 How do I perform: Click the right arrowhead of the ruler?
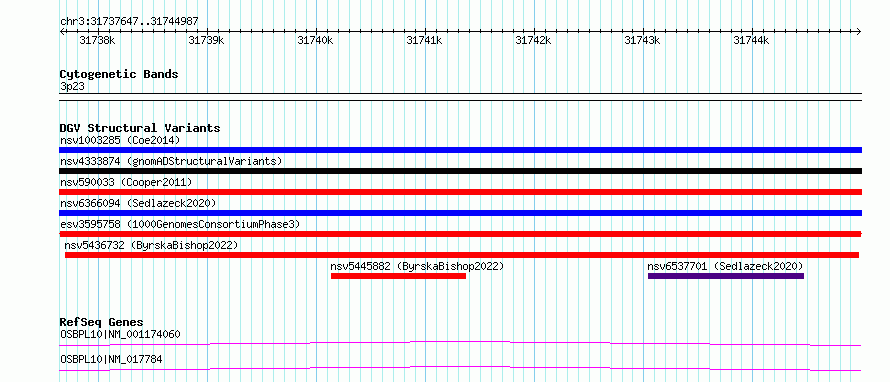point(859,31)
